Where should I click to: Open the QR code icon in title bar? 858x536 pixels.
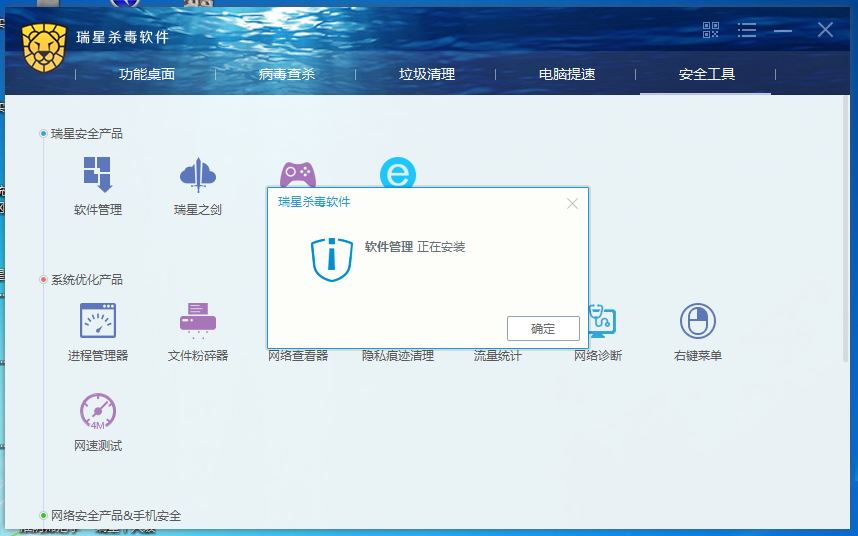[710, 30]
